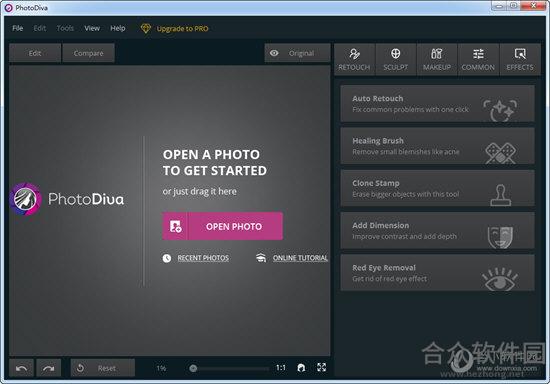Click the PhotoDiva title bar app icon

coord(8,8)
